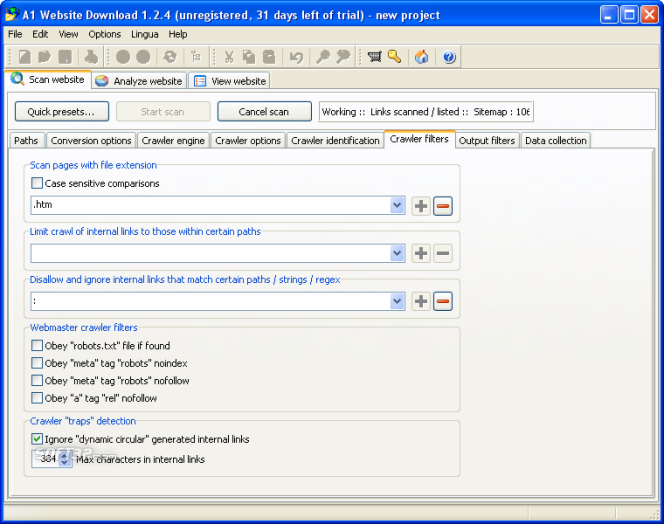Check Obey "meta" tag "robots" noindex

point(37,363)
